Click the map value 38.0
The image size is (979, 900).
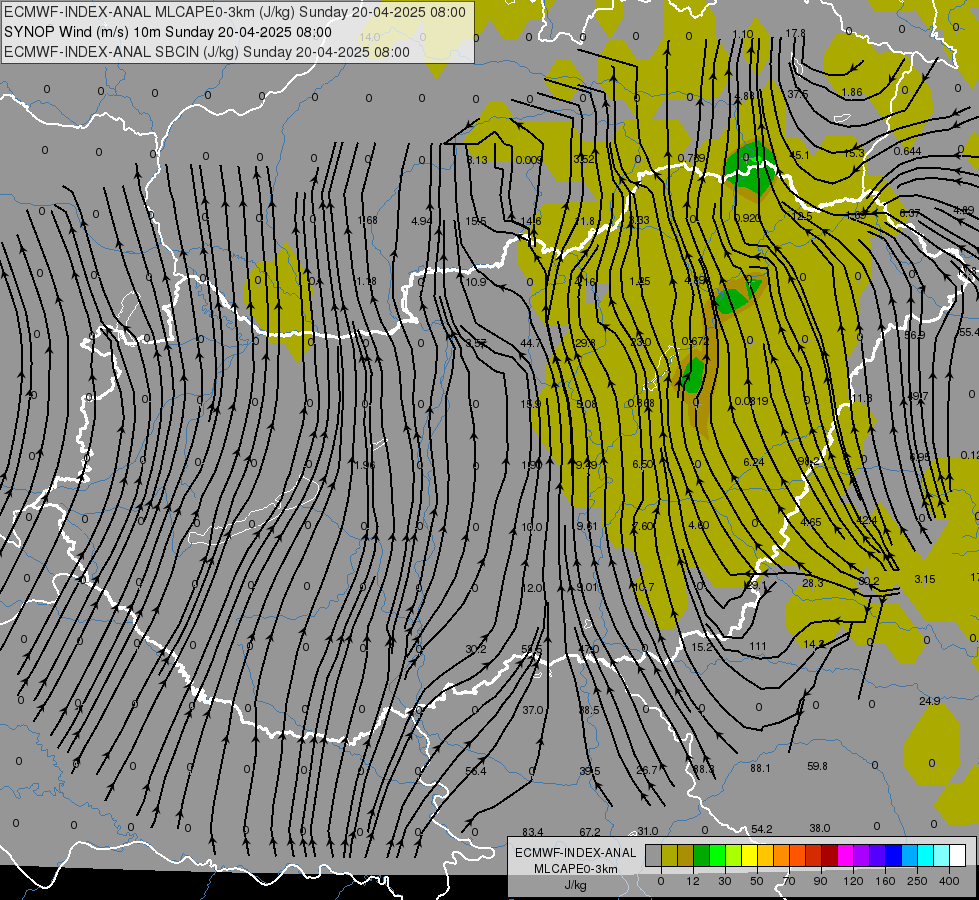(x=820, y=828)
